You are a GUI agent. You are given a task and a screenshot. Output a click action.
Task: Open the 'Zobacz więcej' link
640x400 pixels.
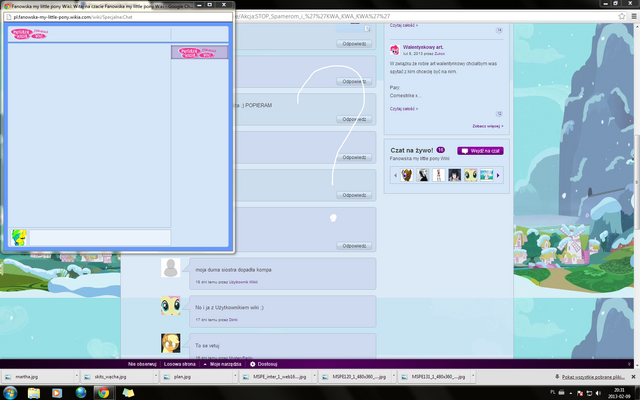tap(488, 126)
